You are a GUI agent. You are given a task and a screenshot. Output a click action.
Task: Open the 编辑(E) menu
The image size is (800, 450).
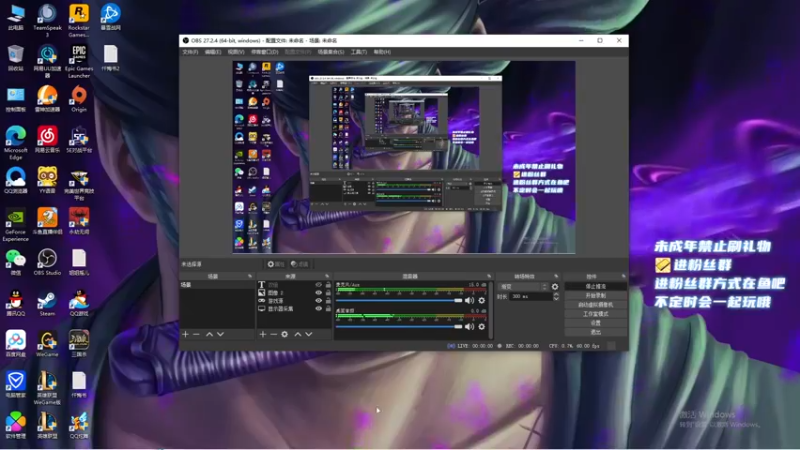[x=213, y=52]
